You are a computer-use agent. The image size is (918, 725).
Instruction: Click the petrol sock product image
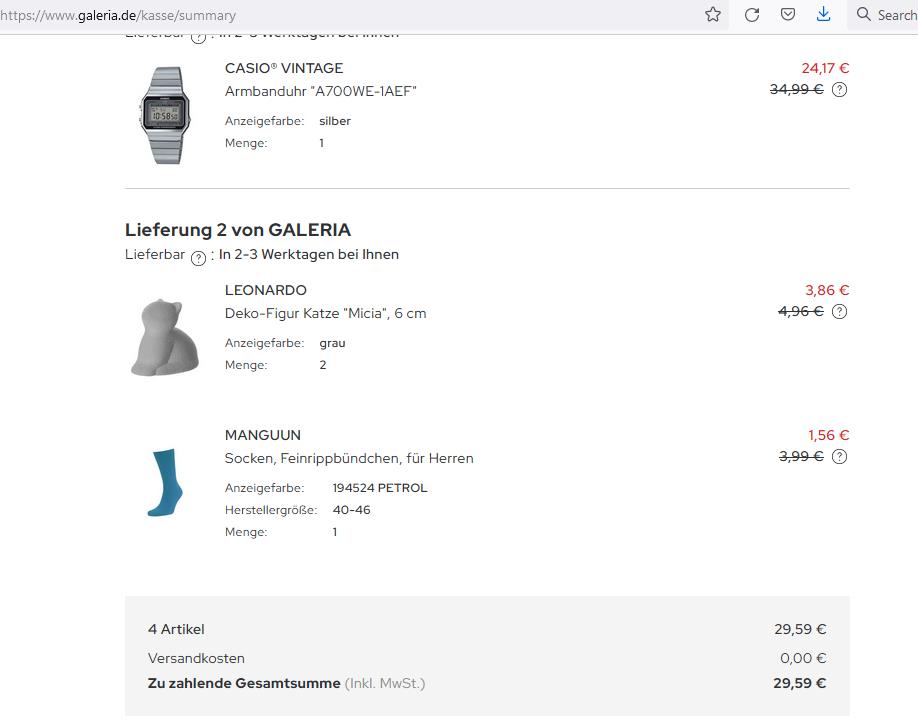coord(162,483)
